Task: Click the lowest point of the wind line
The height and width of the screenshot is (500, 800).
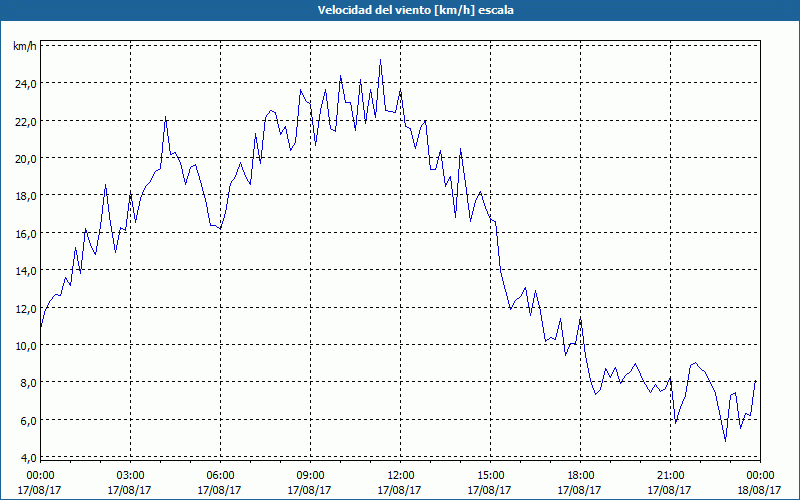Action: coord(725,441)
